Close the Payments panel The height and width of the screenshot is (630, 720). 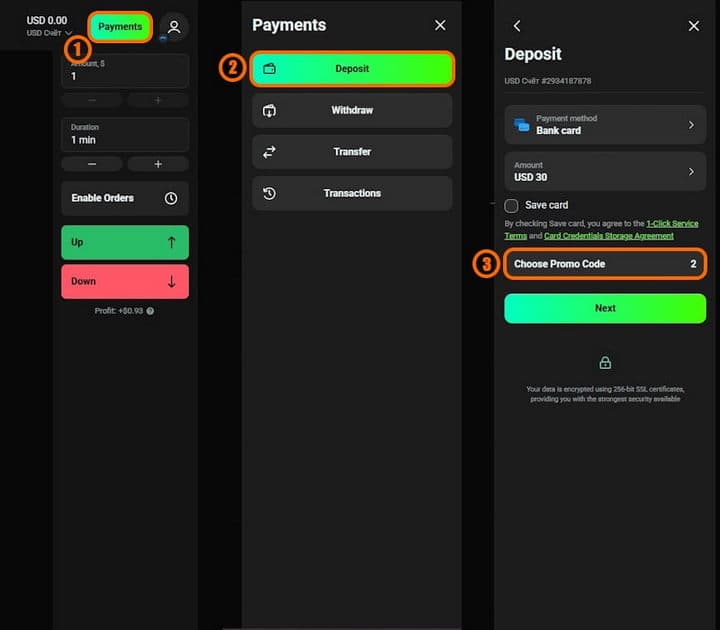440,25
